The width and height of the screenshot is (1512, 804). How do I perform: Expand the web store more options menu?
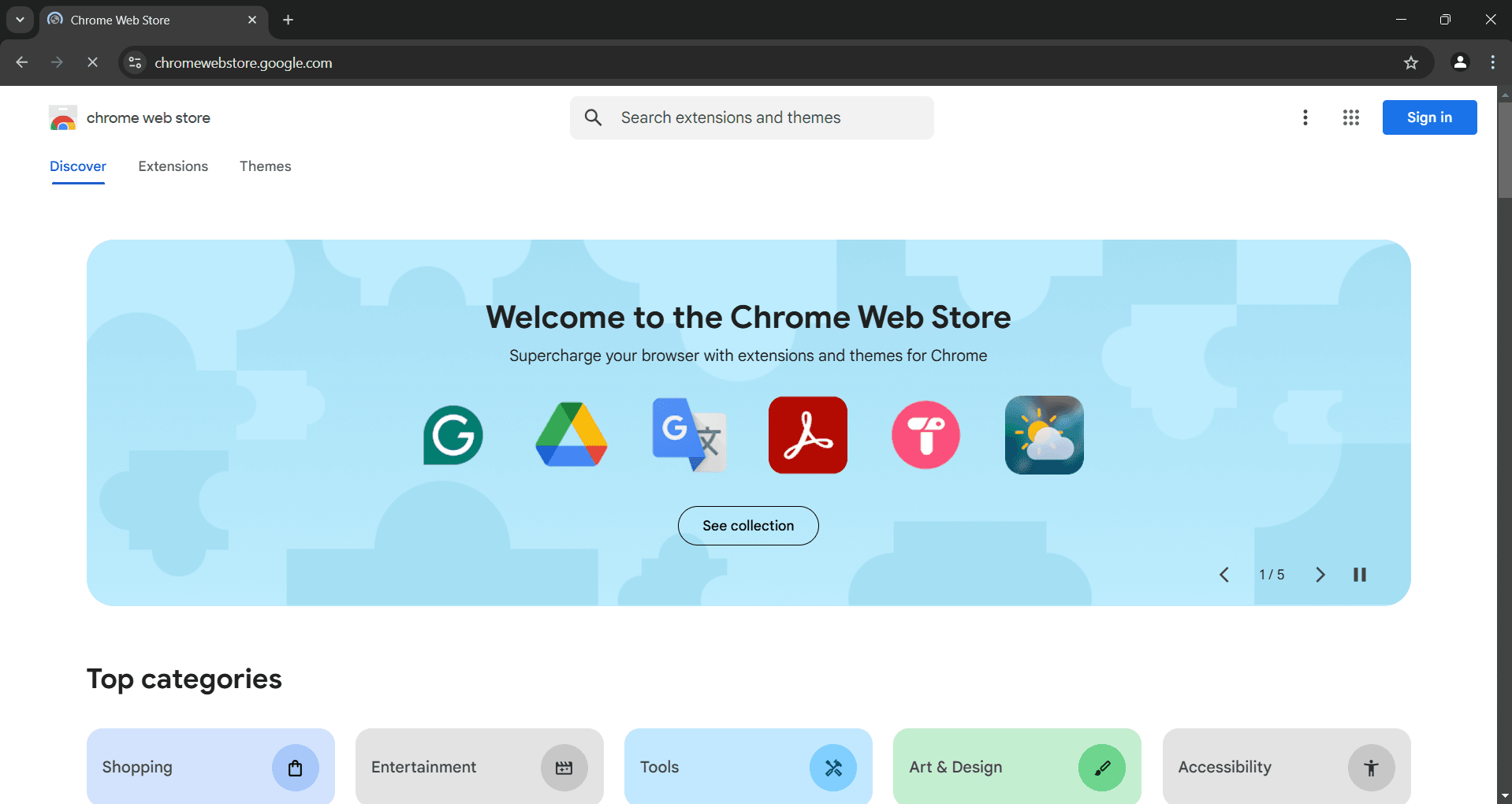click(1305, 117)
